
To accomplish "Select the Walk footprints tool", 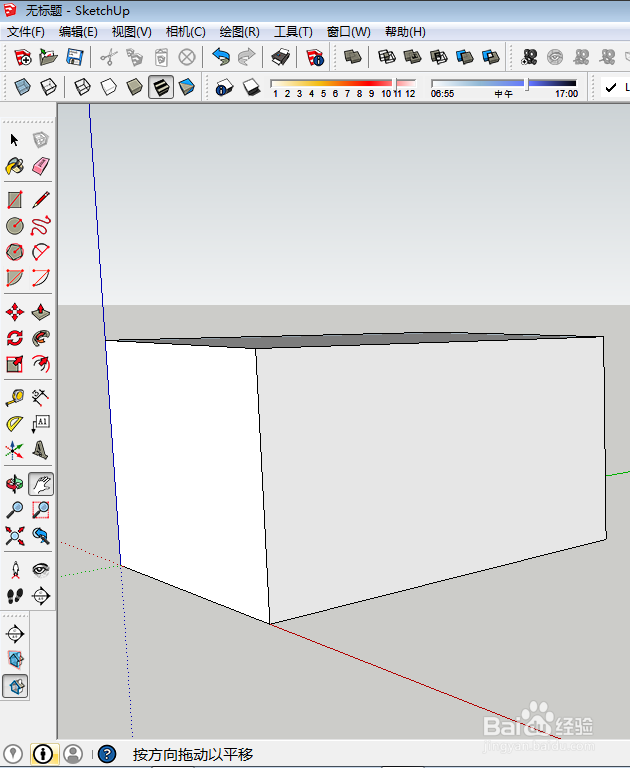I will click(x=15, y=596).
